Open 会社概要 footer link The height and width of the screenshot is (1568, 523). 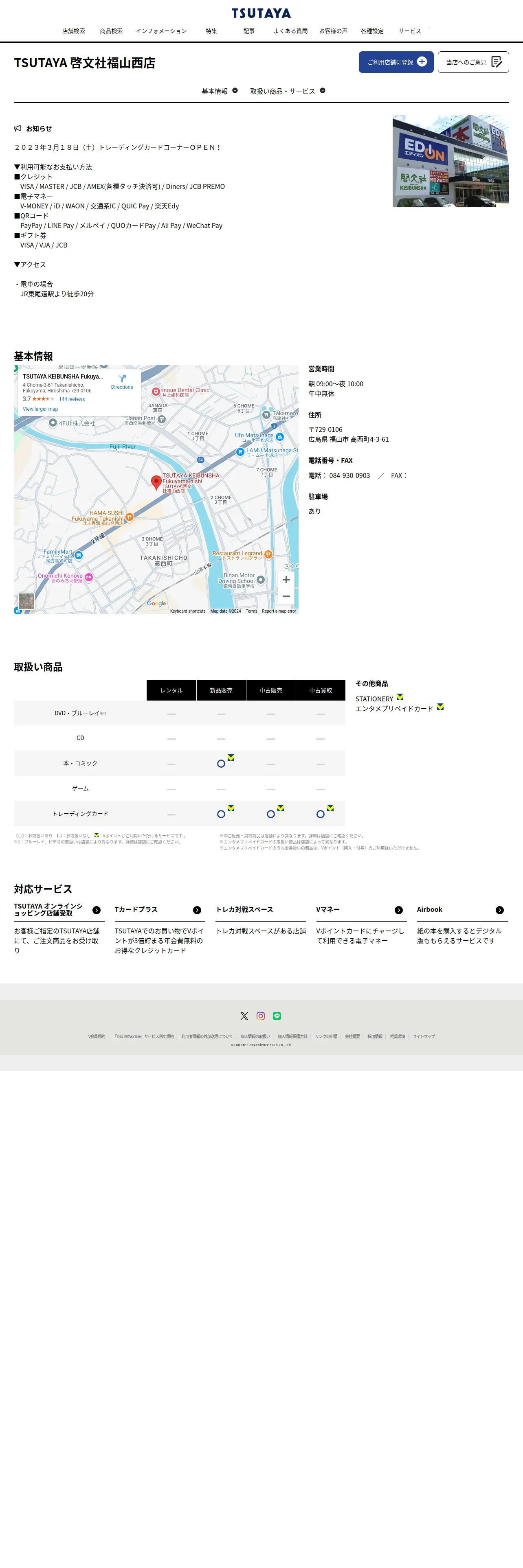352,1037
